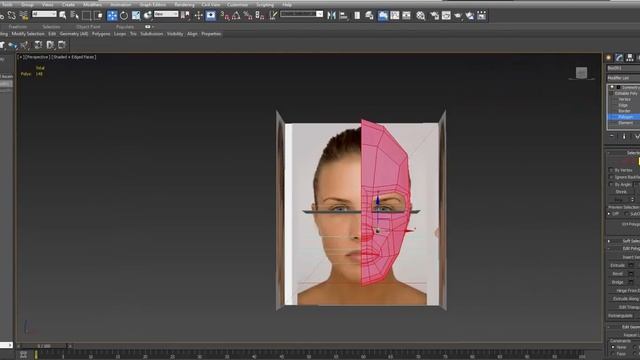This screenshot has width=640, height=360.
Task: Click the Retriangulate button
Action: tap(620, 316)
